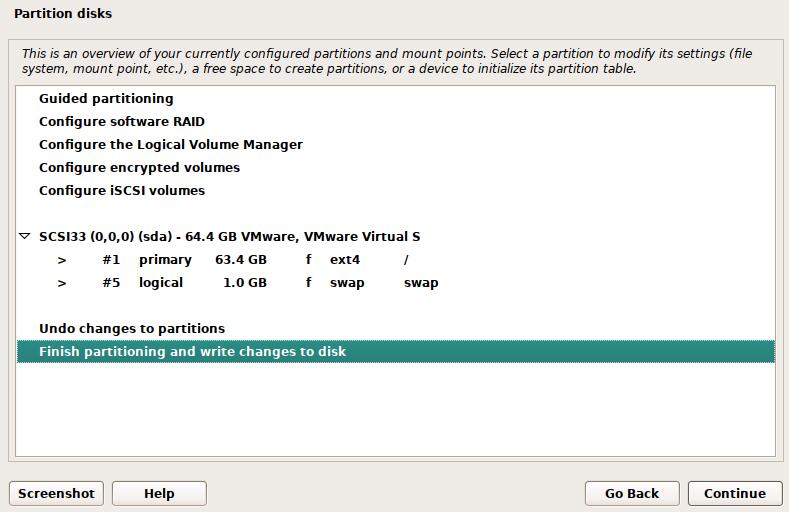Screen dimensions: 789x512
Task: Select Guided partitioning option
Action: (106, 98)
